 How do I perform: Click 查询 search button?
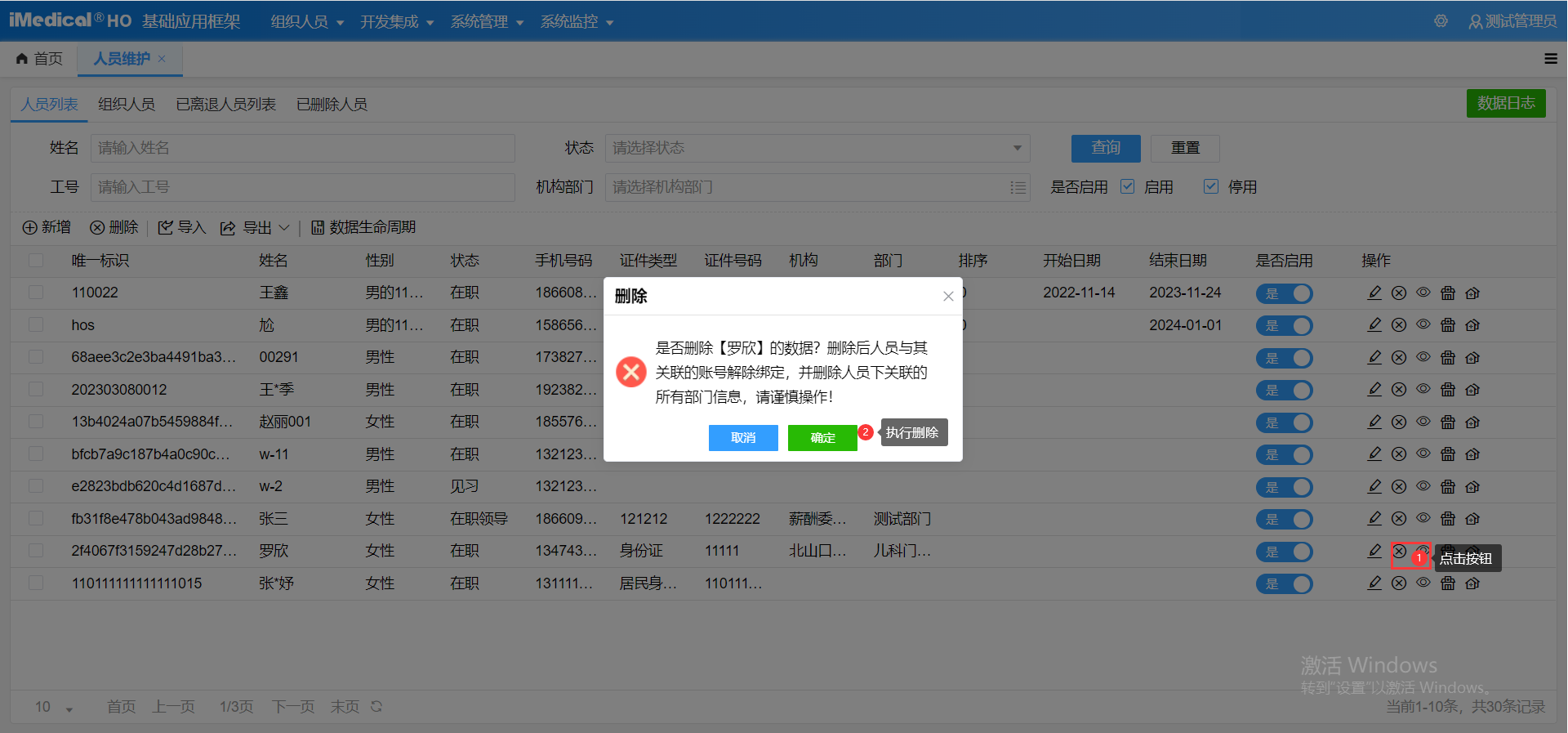pyautogui.click(x=1106, y=148)
